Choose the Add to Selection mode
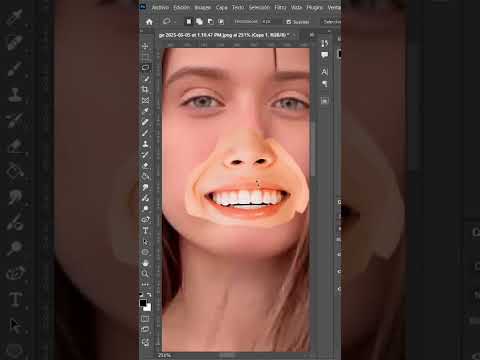 pos(199,22)
